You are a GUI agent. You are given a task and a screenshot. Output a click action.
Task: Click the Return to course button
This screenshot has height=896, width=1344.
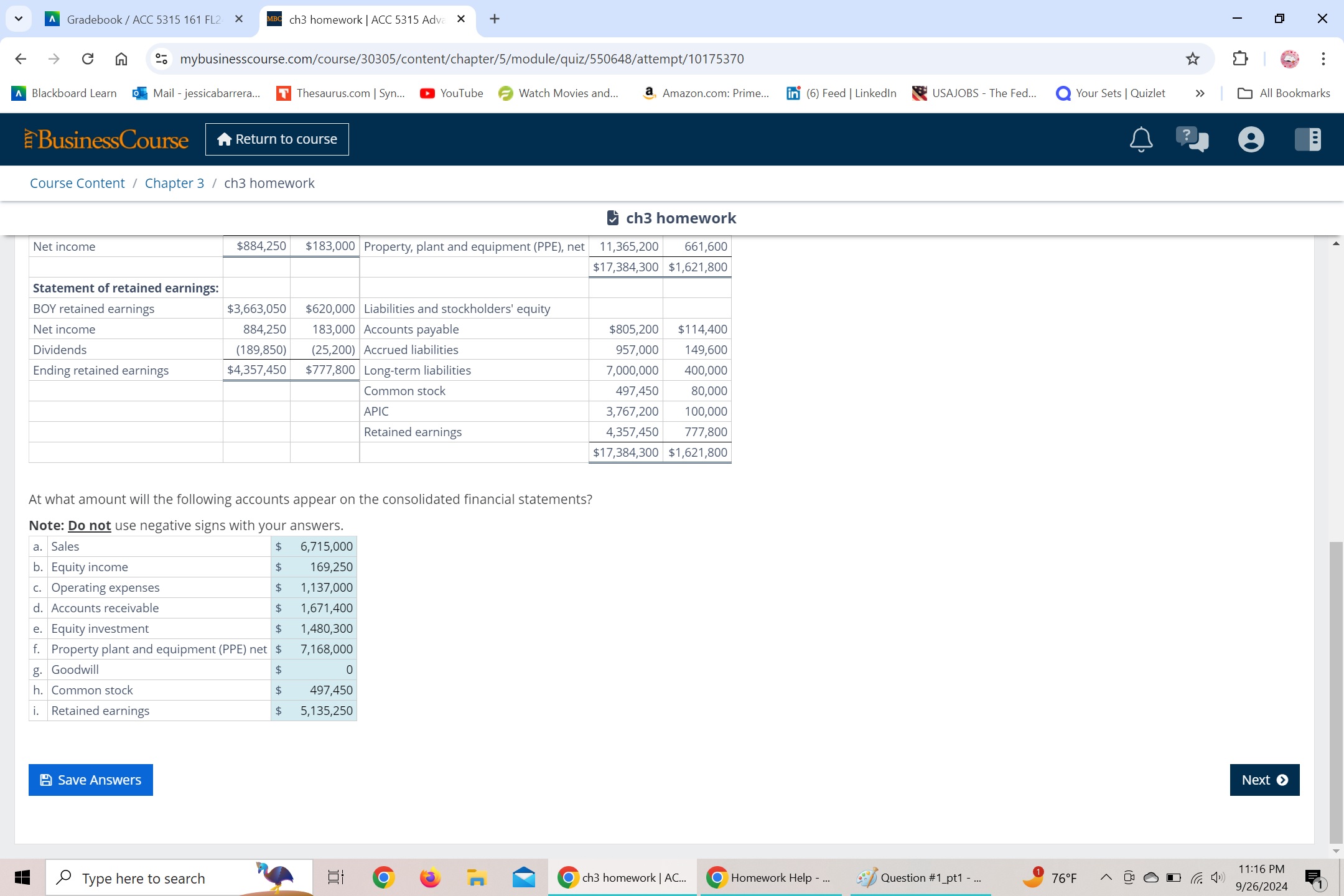[x=276, y=139]
